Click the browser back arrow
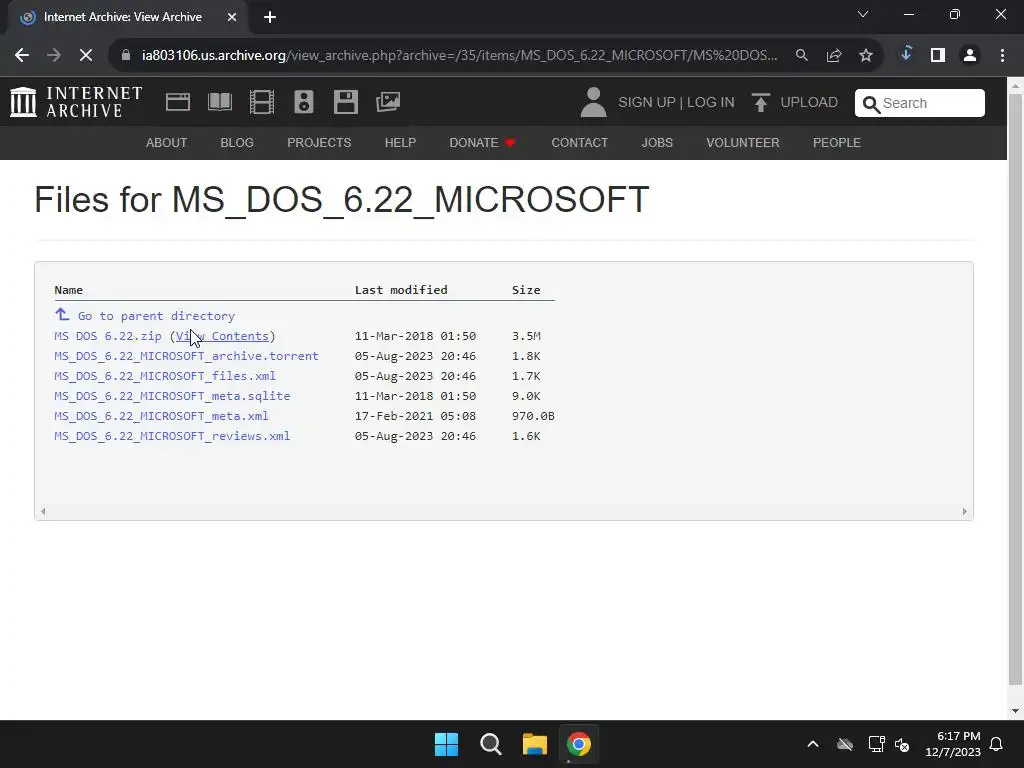 pos(22,56)
